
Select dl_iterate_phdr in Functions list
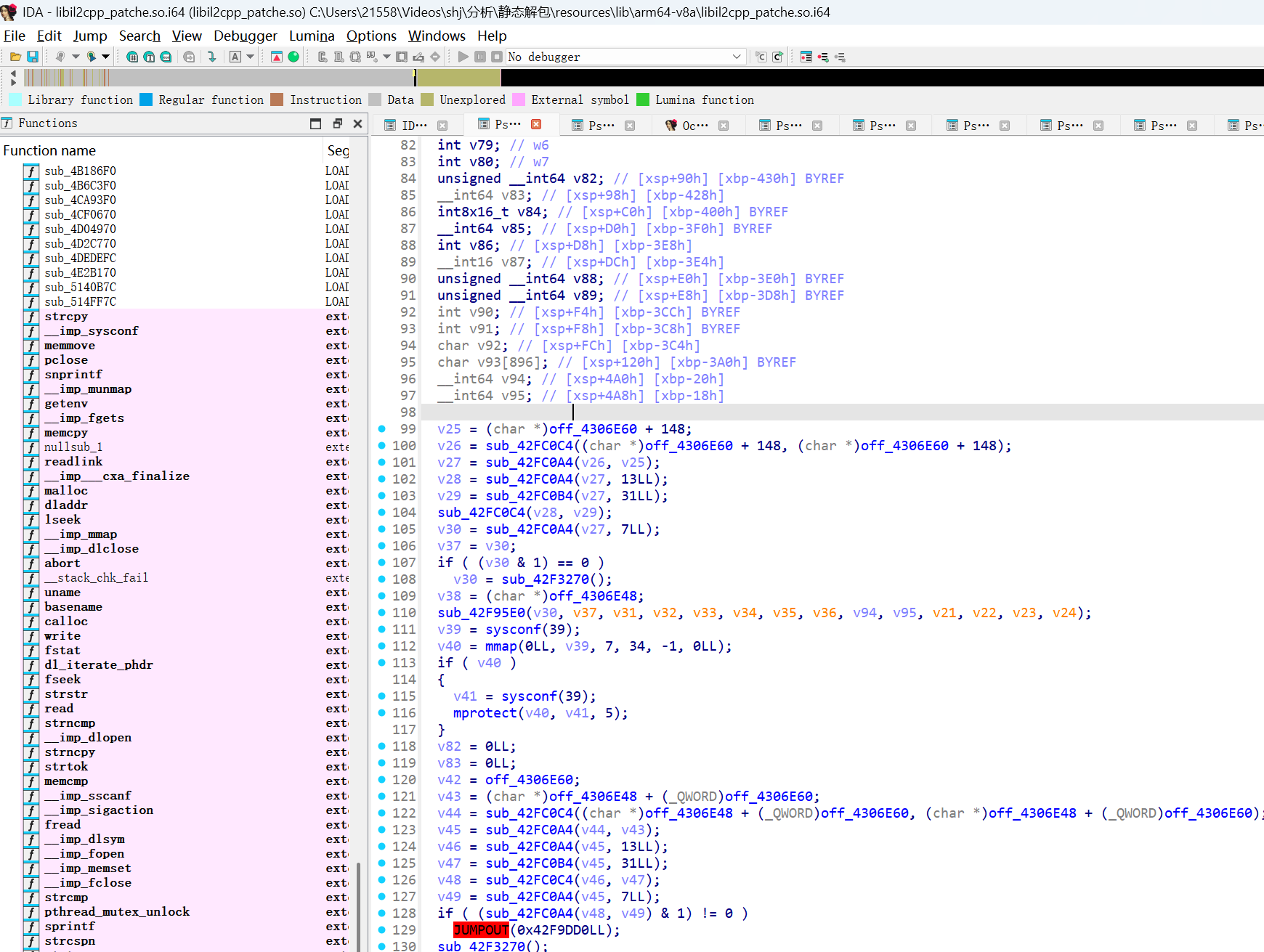(x=99, y=665)
